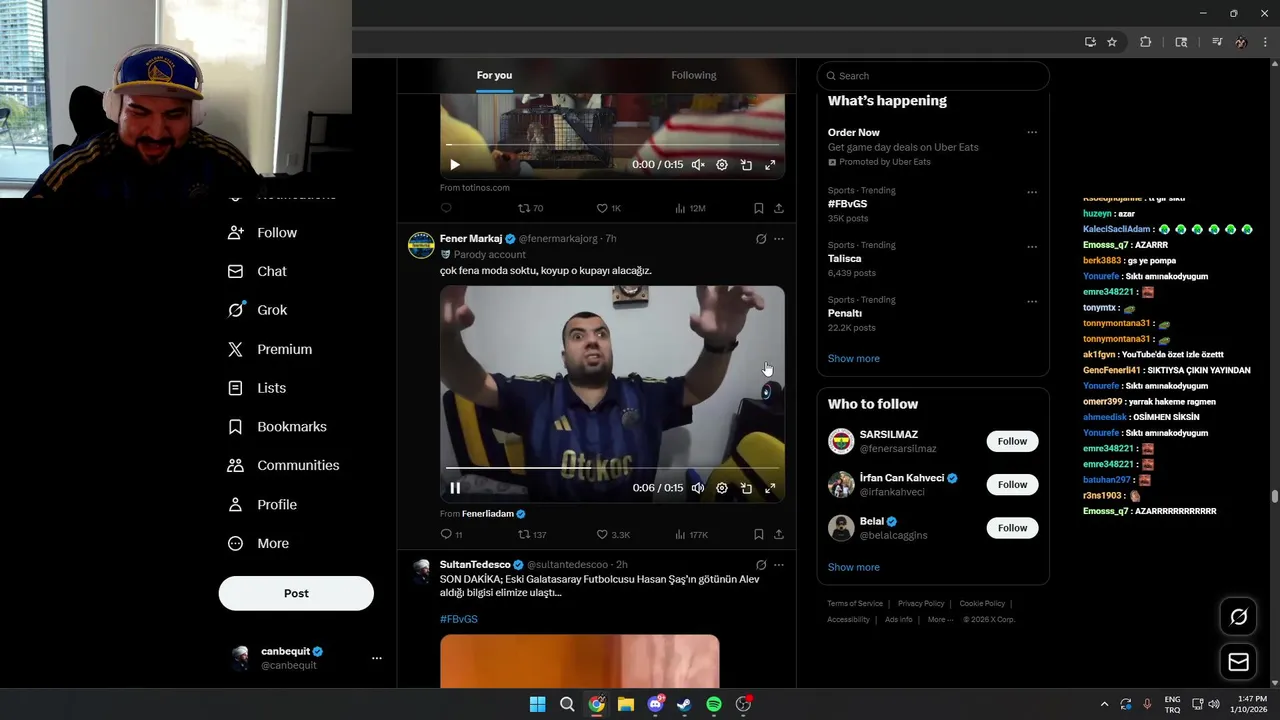Click Show more under Who to follow
Viewport: 1280px width, 720px height.
853,567
